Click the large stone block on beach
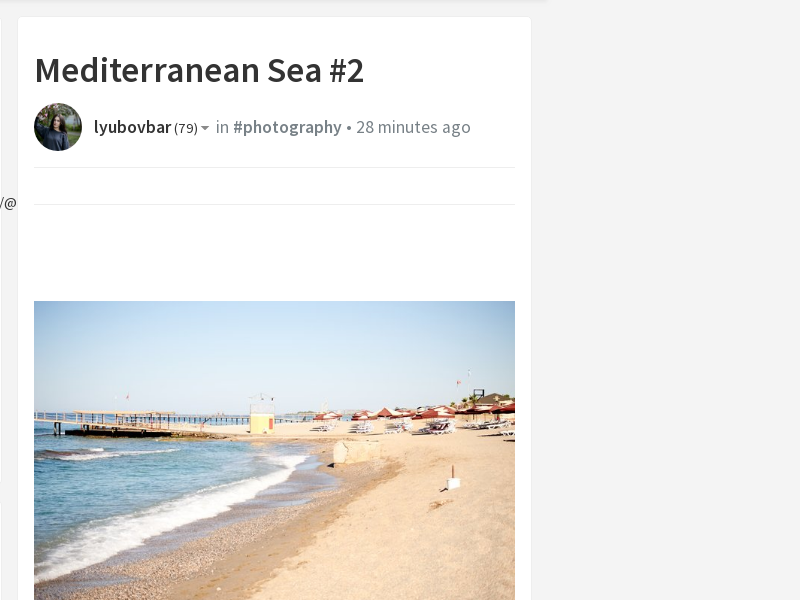This screenshot has width=800, height=600. click(x=357, y=453)
